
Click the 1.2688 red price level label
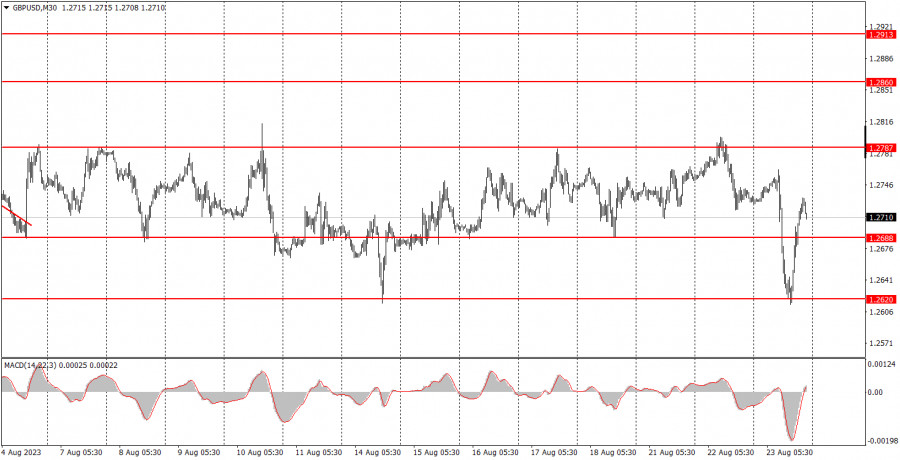pos(882,238)
